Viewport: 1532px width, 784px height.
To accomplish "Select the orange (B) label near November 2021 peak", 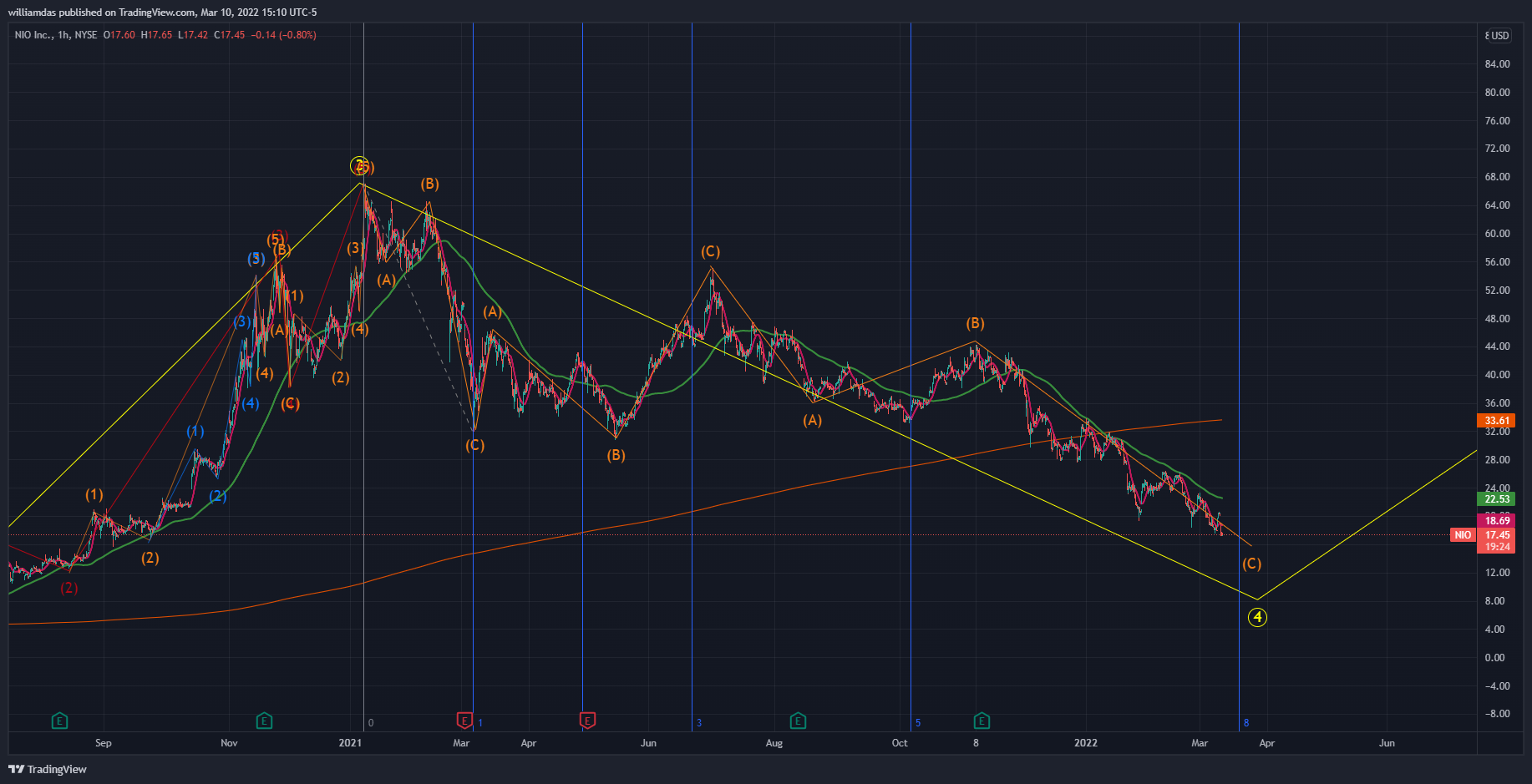I will pyautogui.click(x=975, y=323).
